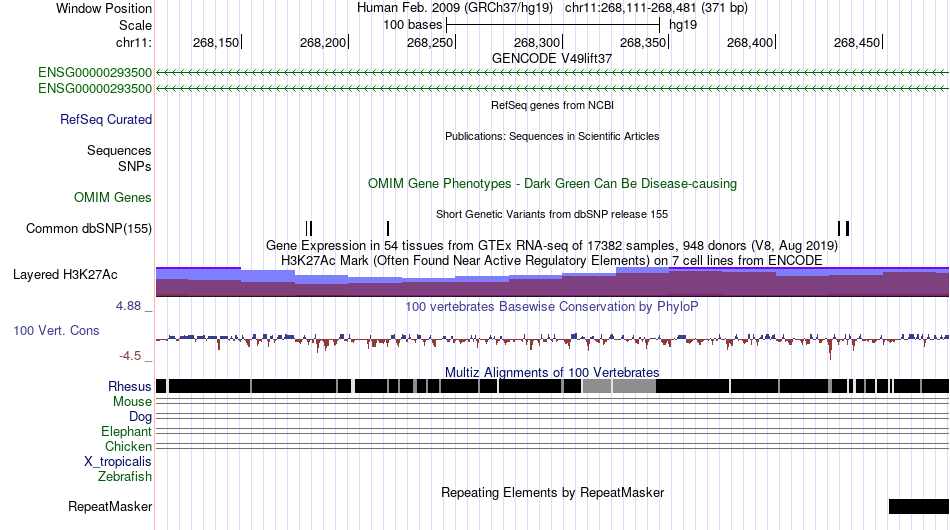Screen dimensions: 950x530
Task: Click the 268,200 ruler coordinate
Action: [323, 42]
